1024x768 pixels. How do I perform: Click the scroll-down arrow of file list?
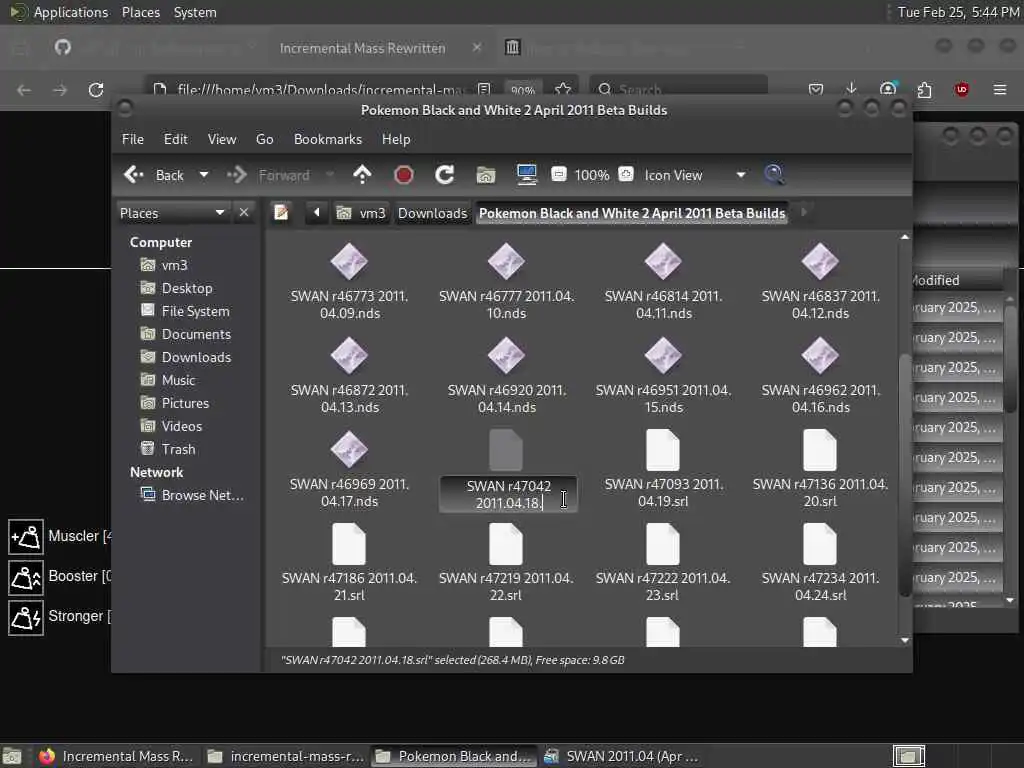(904, 640)
